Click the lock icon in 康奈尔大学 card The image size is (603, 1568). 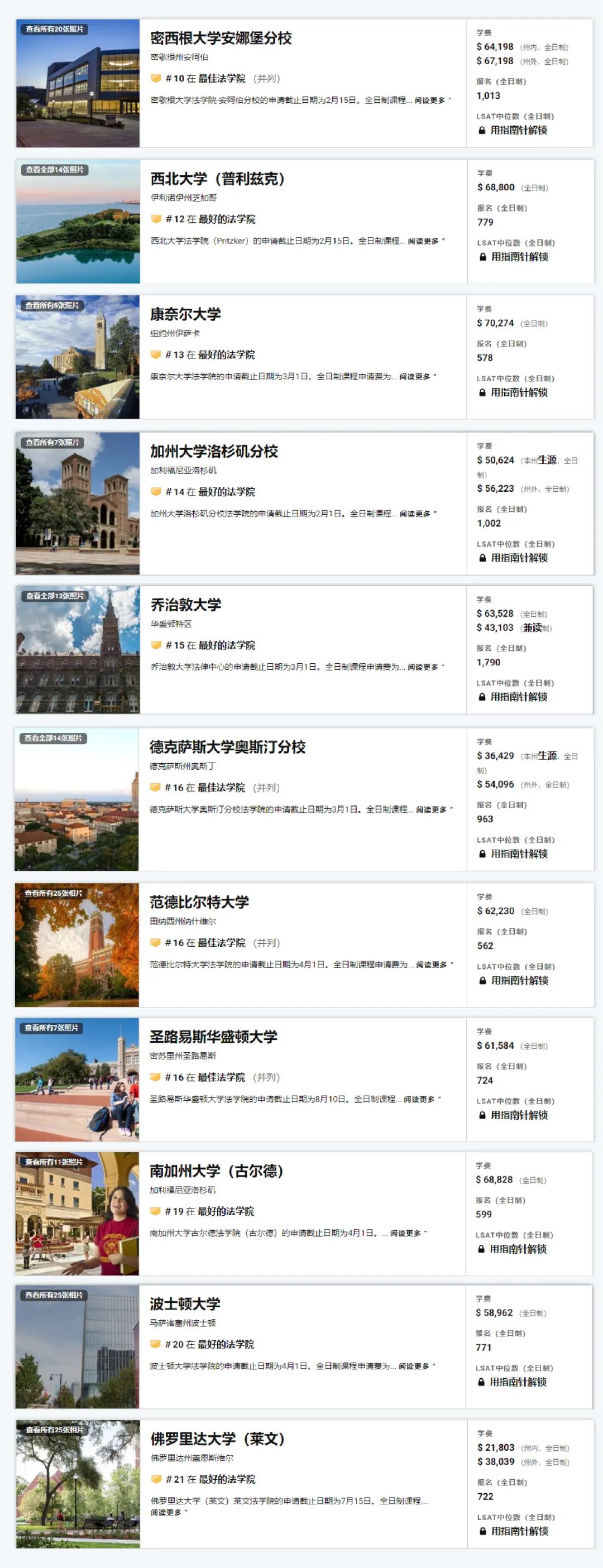[482, 392]
